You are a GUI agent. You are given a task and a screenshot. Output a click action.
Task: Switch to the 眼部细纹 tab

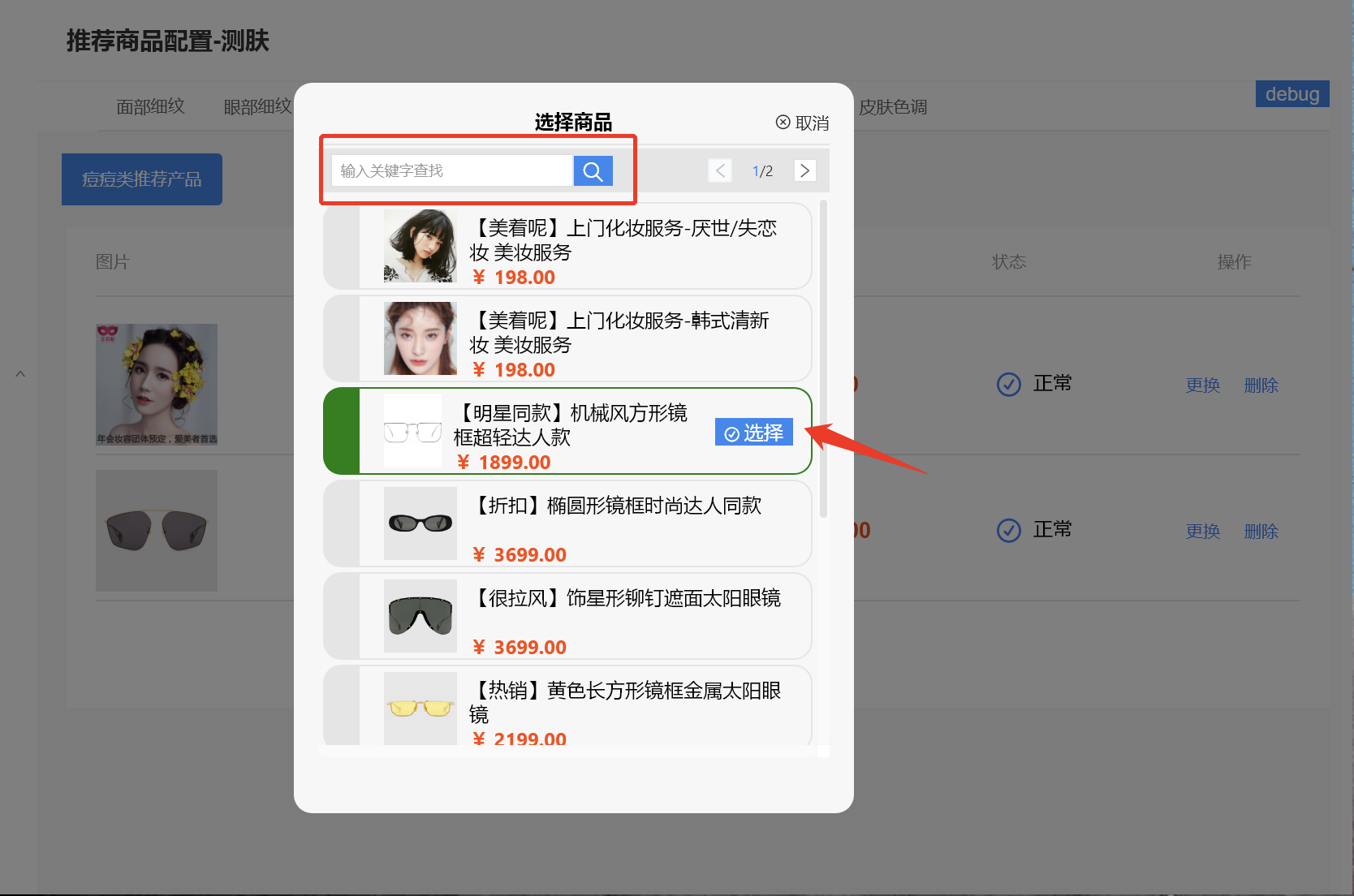tap(257, 106)
